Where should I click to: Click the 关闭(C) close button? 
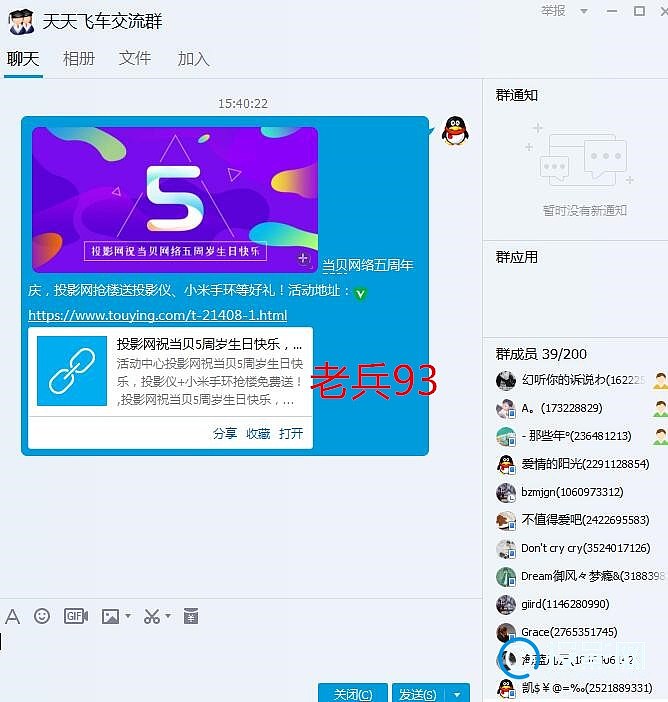tap(353, 694)
